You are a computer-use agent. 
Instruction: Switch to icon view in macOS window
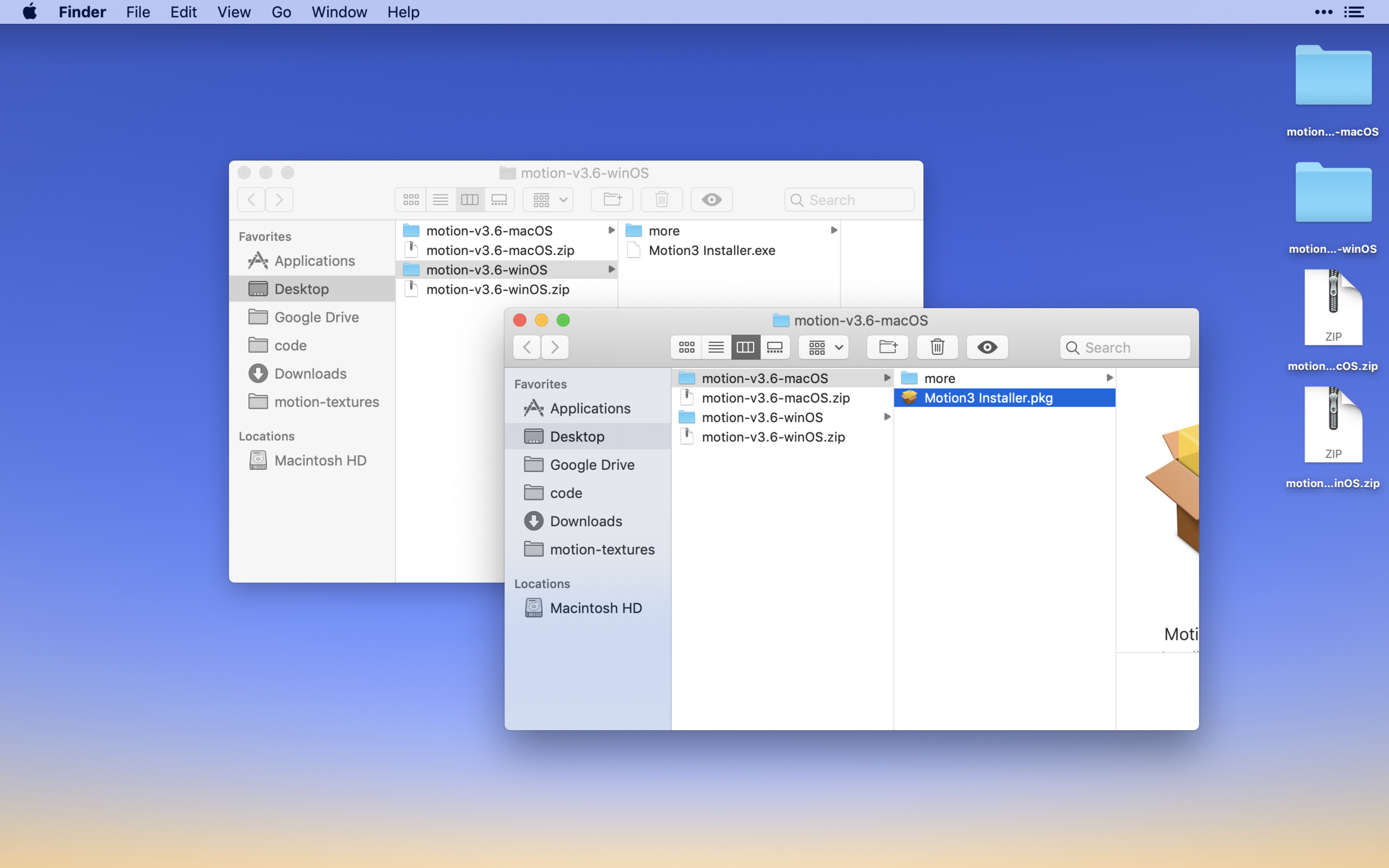coord(686,347)
